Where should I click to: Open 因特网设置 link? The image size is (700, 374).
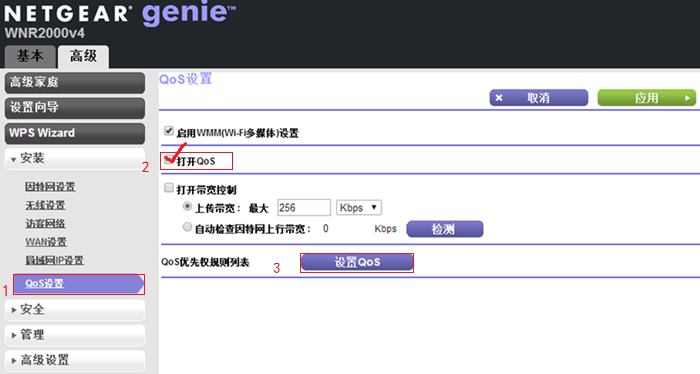[50, 187]
